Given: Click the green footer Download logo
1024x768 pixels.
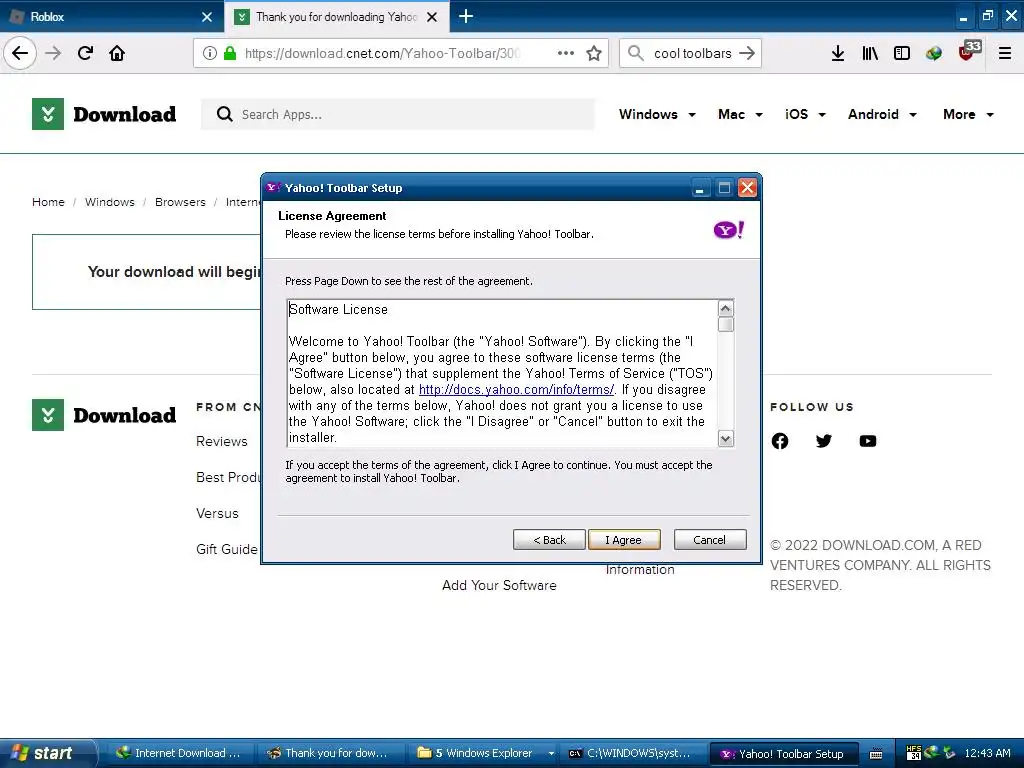Looking at the screenshot, I should click(48, 415).
